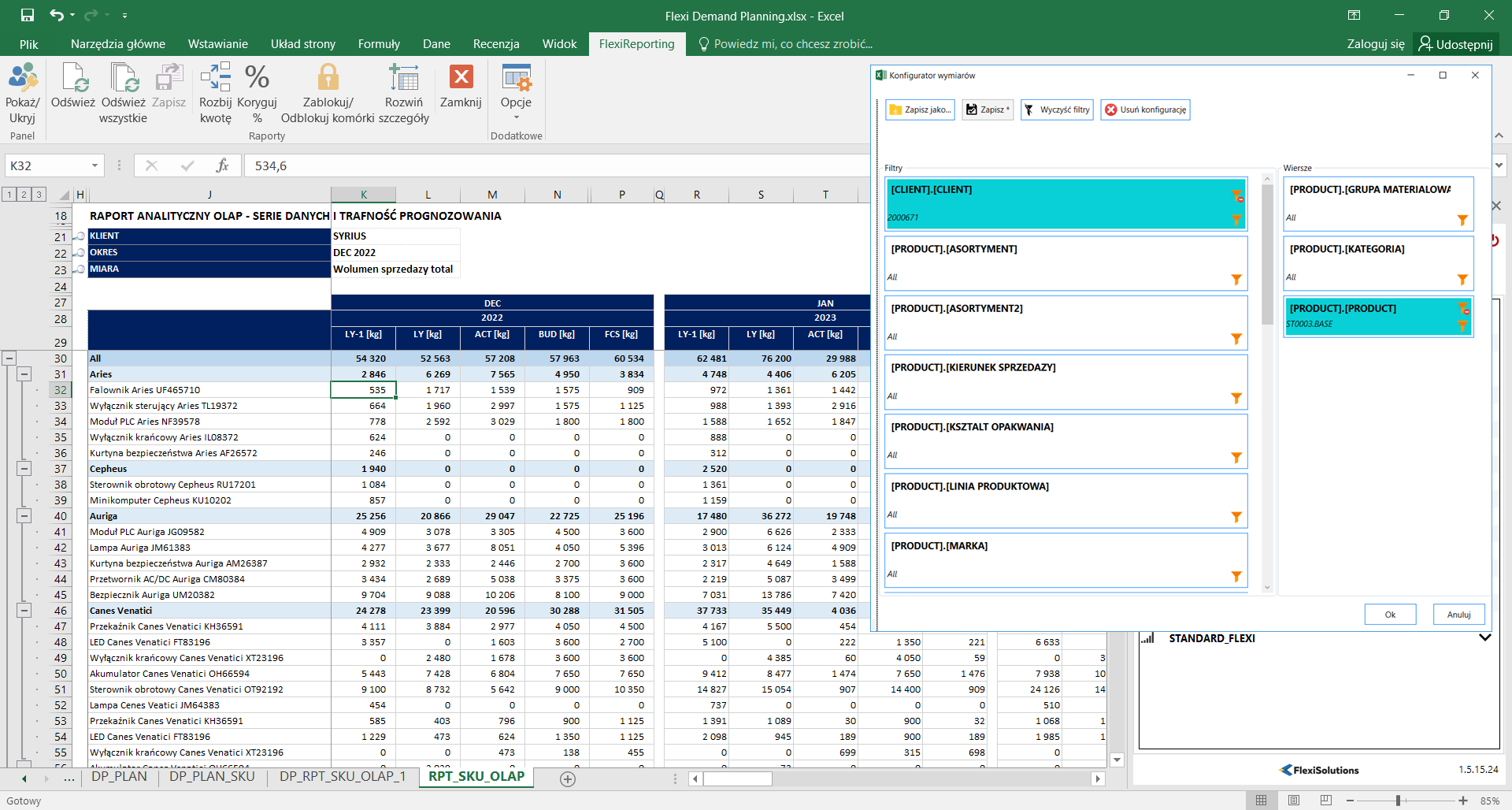Switch to DP_PLAN_SKU sheet tab
Screen dimensions: 1512x810
212,777
